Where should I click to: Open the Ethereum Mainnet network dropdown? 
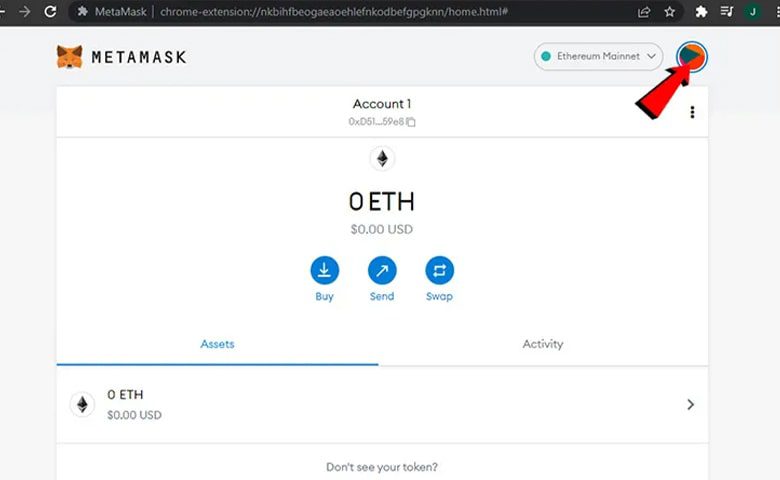598,56
